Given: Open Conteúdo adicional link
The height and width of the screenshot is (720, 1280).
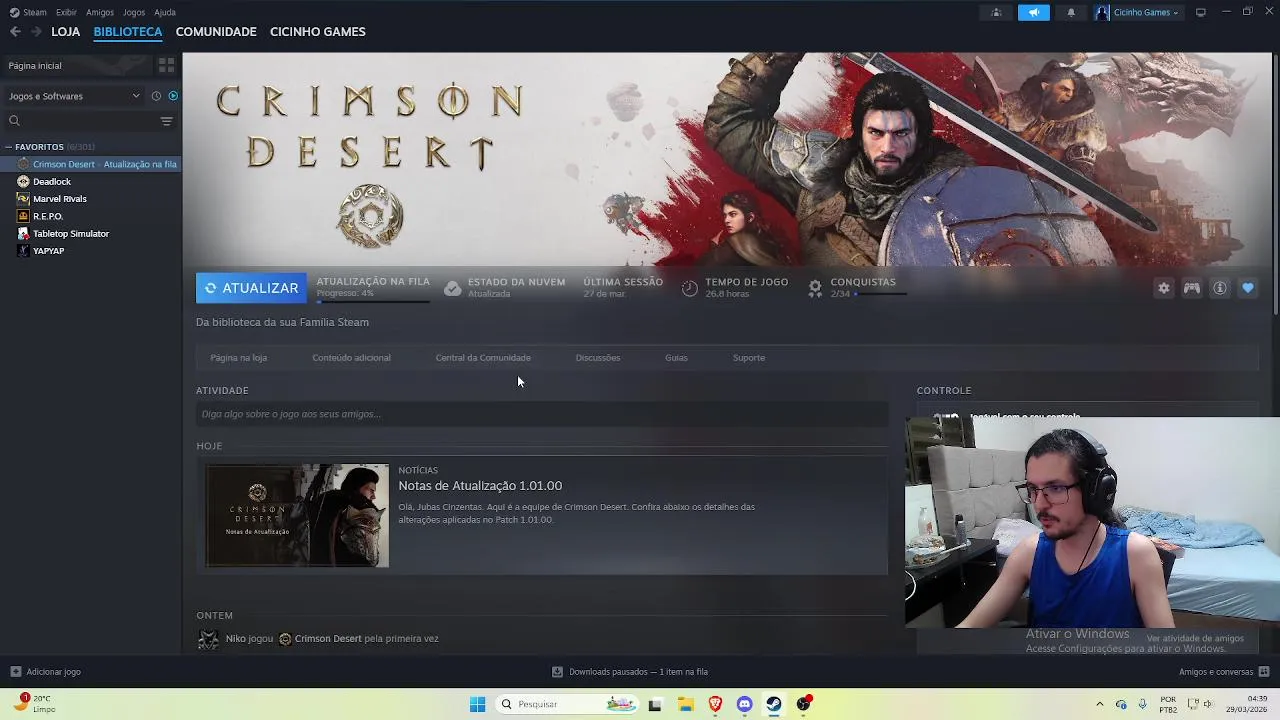Looking at the screenshot, I should (x=351, y=358).
